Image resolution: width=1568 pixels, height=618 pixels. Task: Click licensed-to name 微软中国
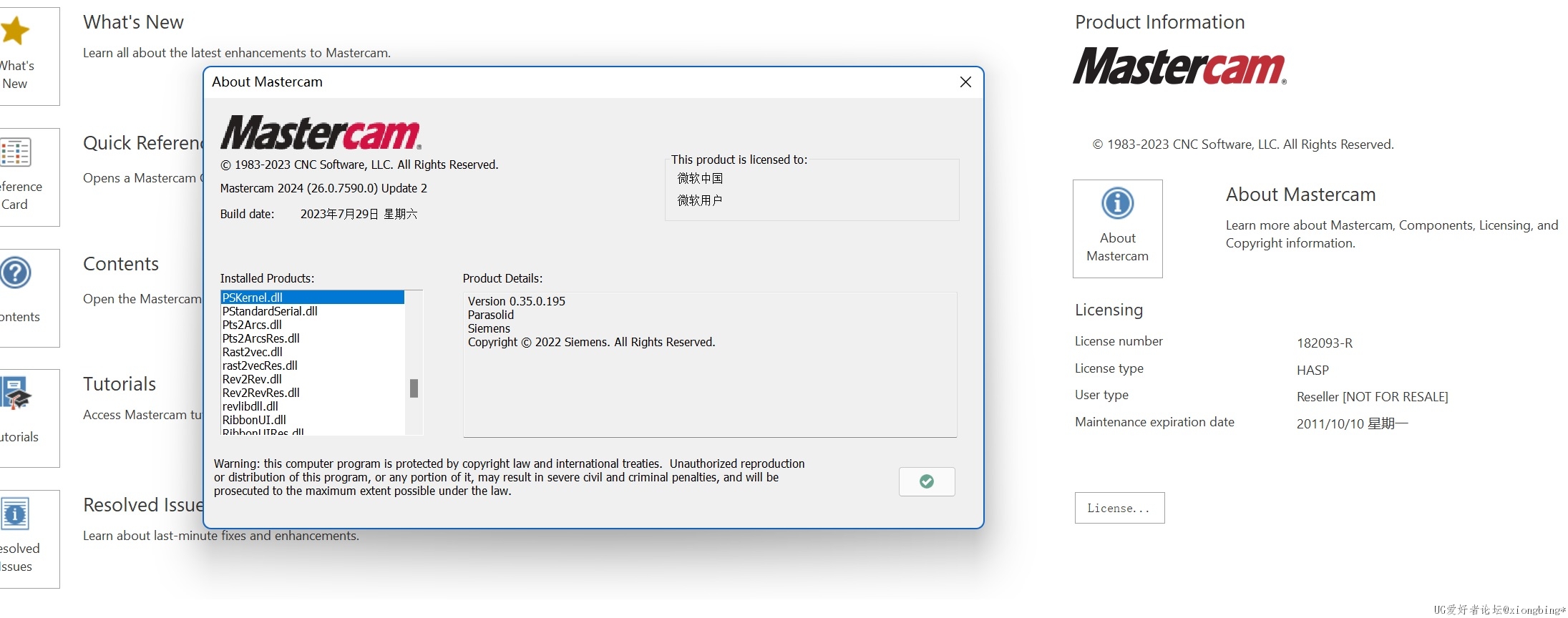(700, 178)
